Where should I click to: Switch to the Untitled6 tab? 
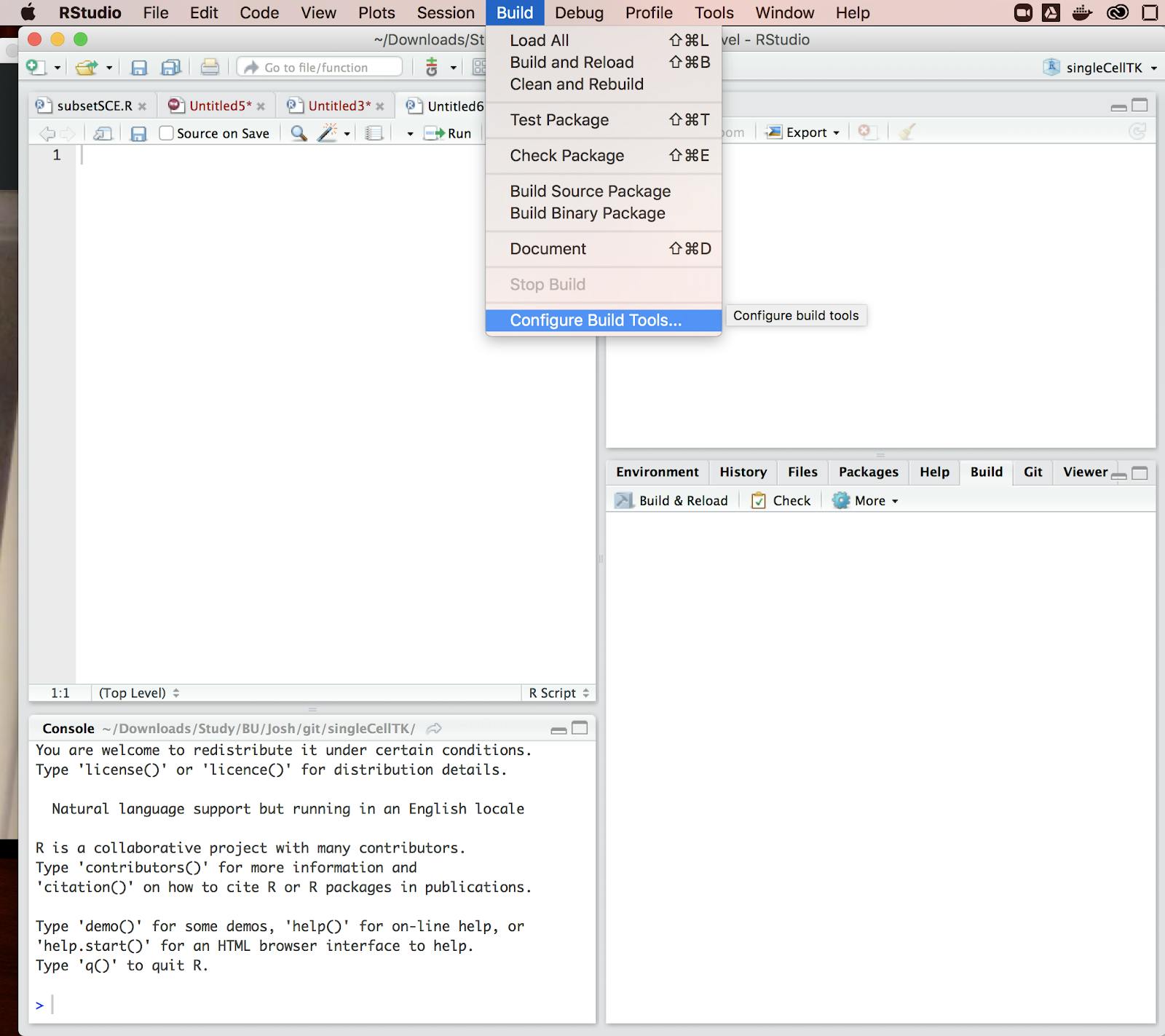tap(455, 106)
